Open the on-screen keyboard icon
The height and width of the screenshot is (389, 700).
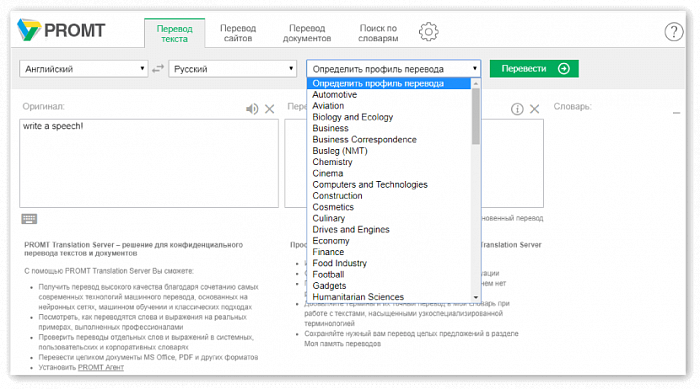point(29,219)
